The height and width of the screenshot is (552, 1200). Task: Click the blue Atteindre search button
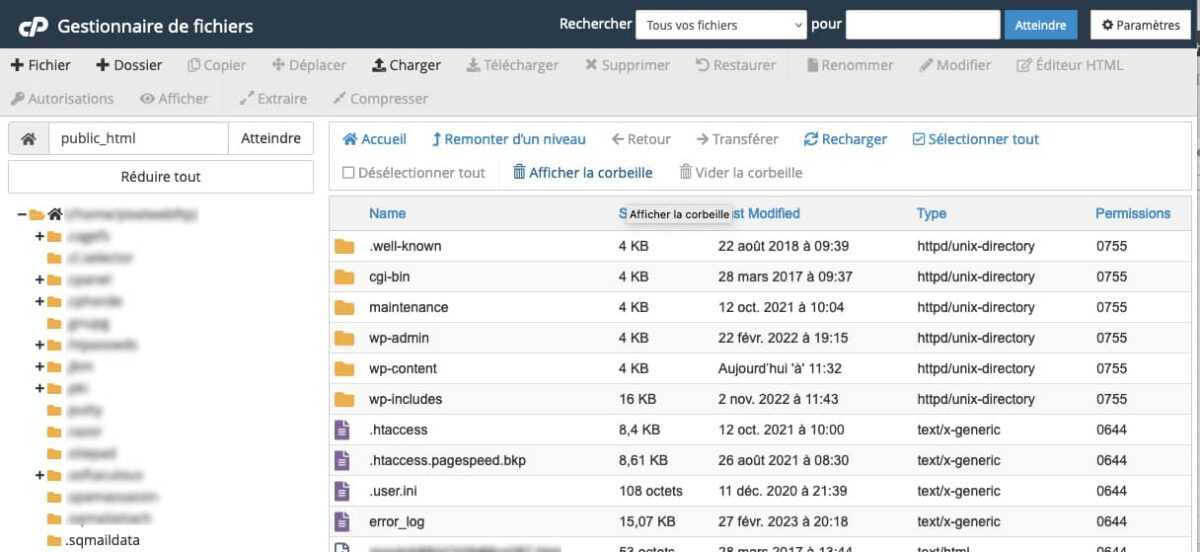pyautogui.click(x=1040, y=25)
